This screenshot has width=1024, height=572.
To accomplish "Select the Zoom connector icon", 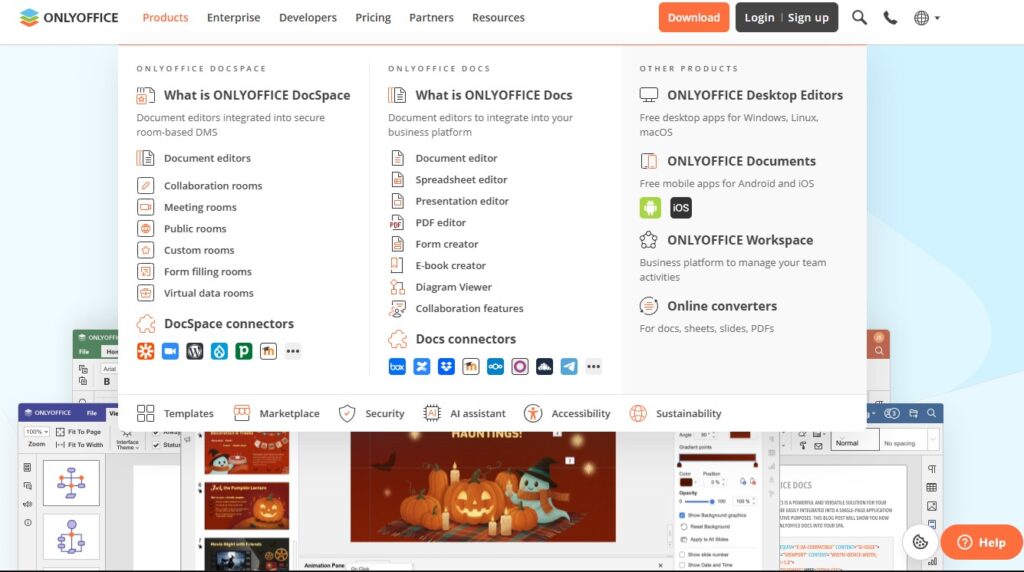I will pyautogui.click(x=170, y=351).
